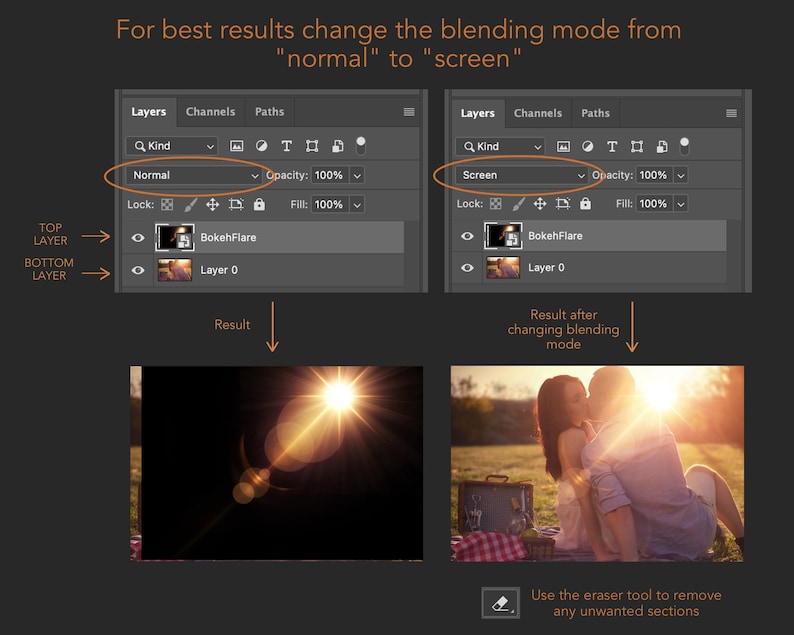Expand Opacity slider arrow in right panel
Screen dimensions: 794x635
[681, 176]
